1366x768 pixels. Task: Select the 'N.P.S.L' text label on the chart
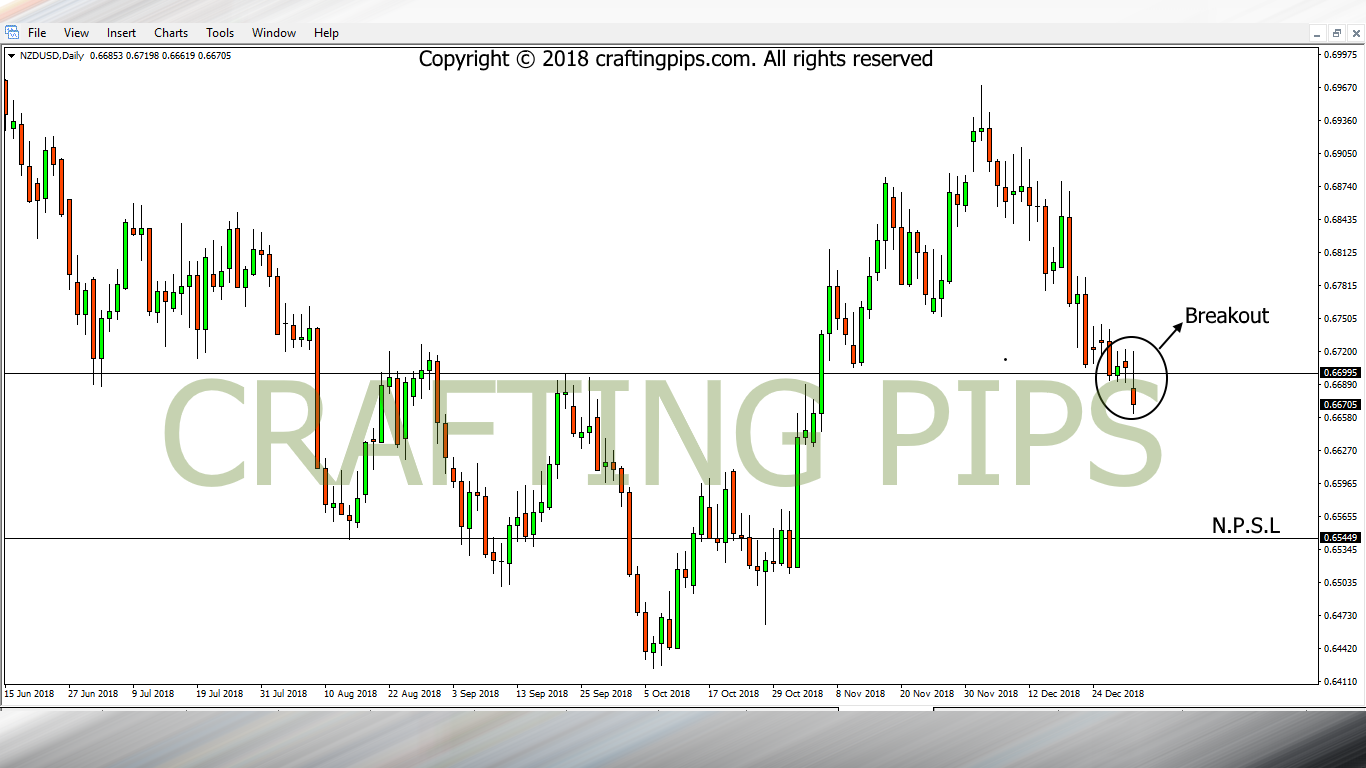tap(1246, 525)
